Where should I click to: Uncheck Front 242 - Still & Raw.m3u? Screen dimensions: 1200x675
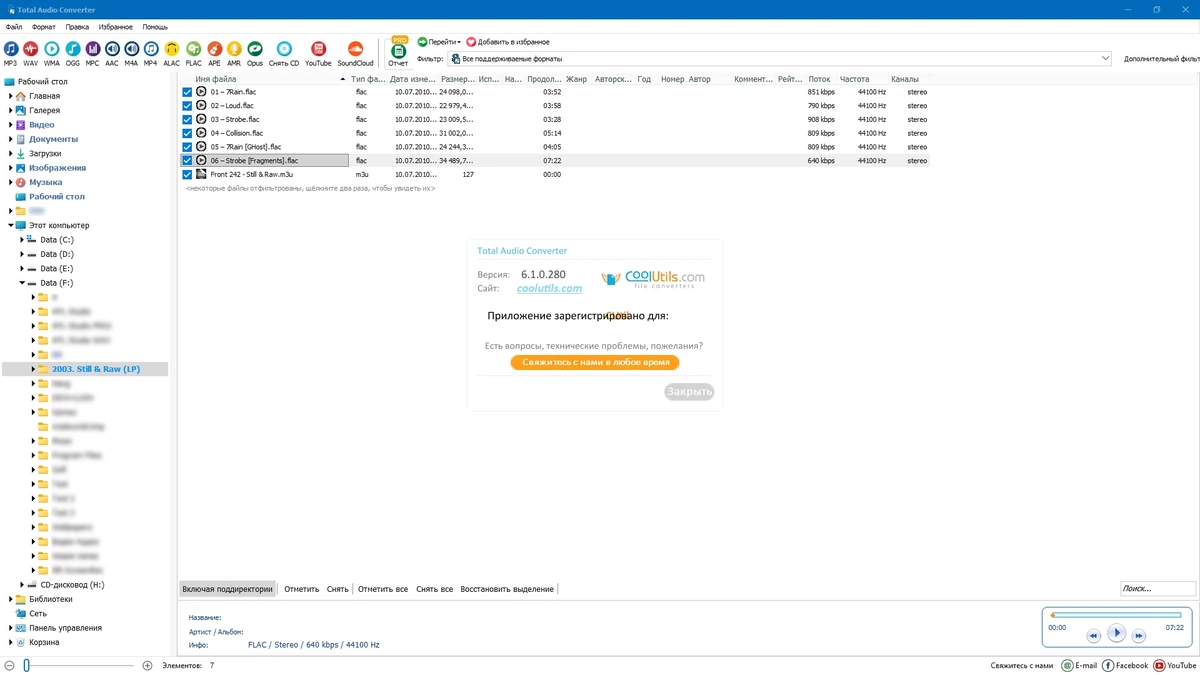click(x=187, y=174)
